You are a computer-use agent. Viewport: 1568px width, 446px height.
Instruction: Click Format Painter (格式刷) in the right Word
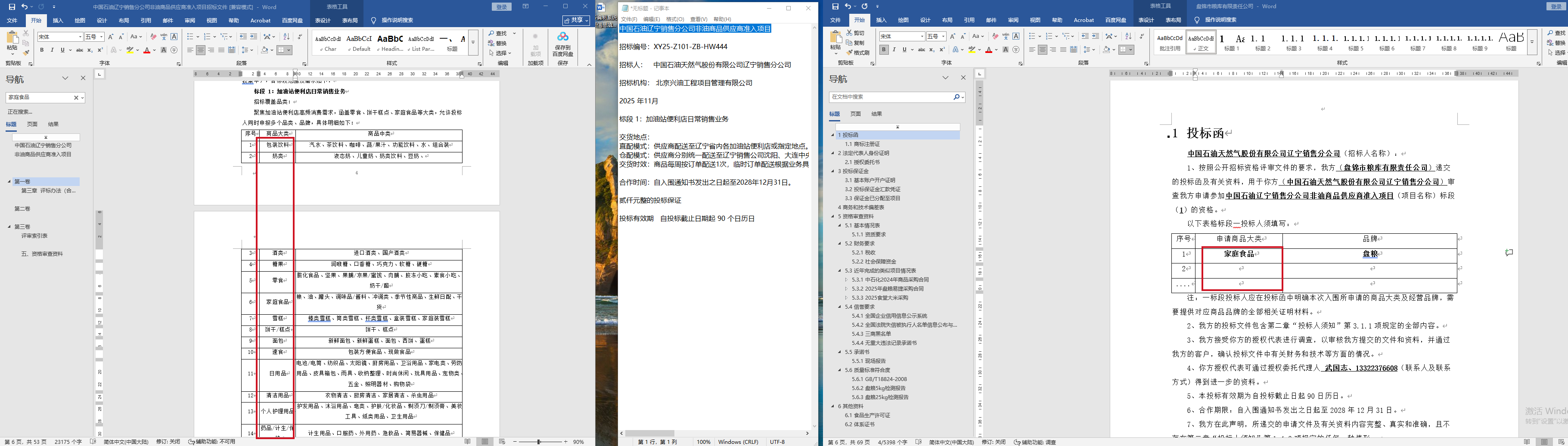858,53
